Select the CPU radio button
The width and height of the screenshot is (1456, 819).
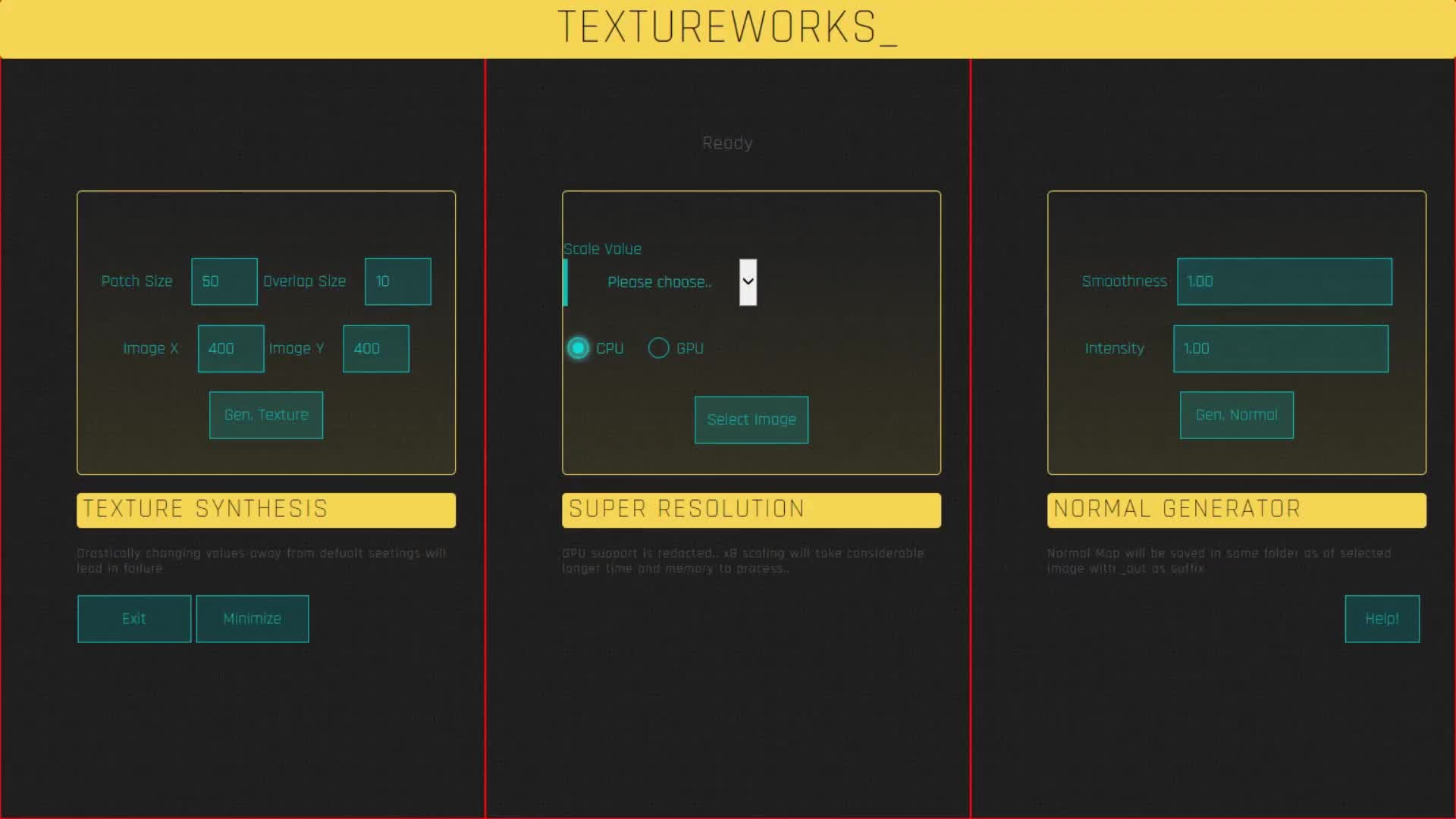click(x=578, y=348)
